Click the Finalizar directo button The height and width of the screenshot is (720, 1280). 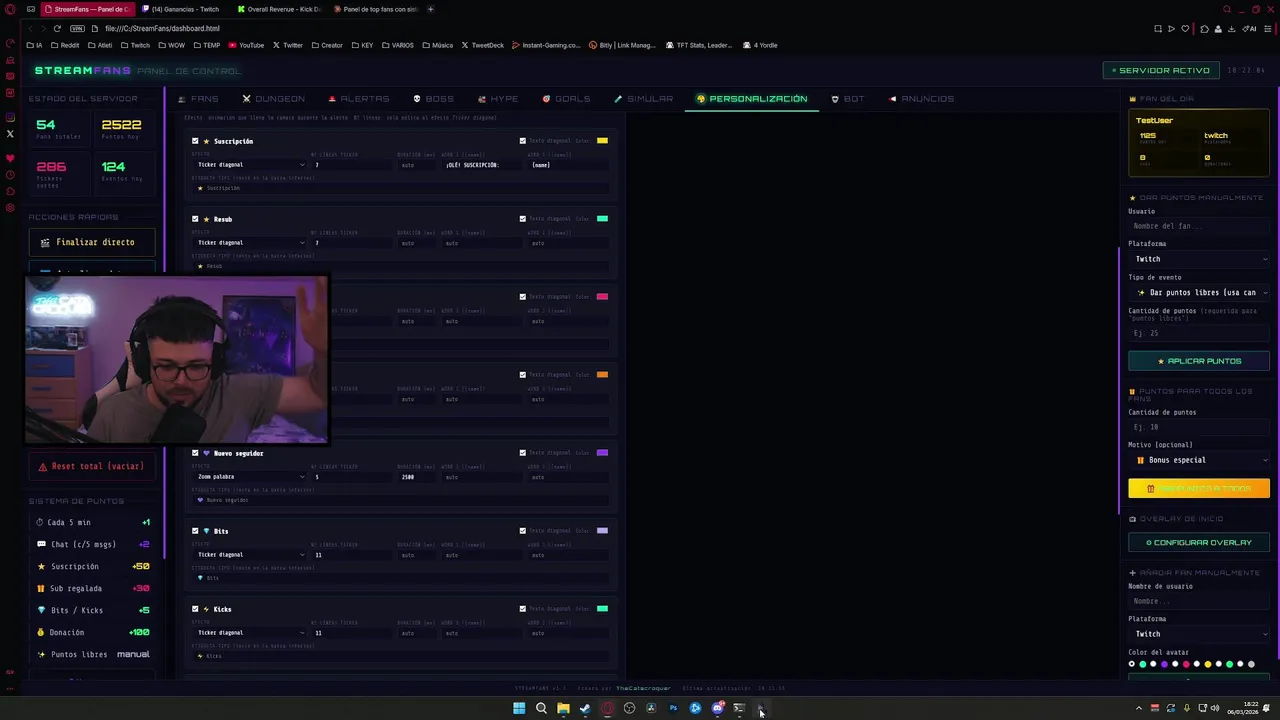point(92,242)
